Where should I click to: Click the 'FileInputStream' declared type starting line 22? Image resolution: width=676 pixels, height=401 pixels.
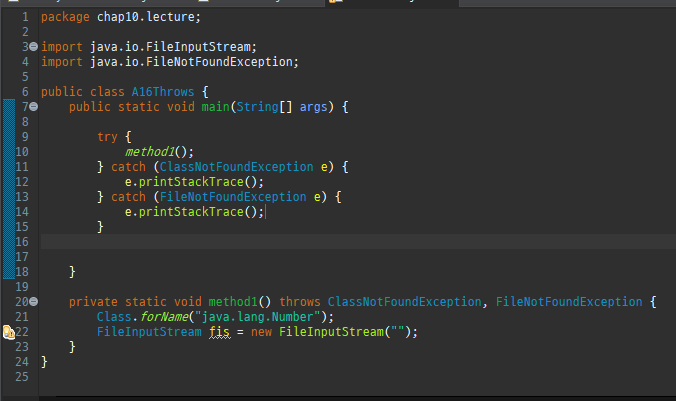(149, 332)
